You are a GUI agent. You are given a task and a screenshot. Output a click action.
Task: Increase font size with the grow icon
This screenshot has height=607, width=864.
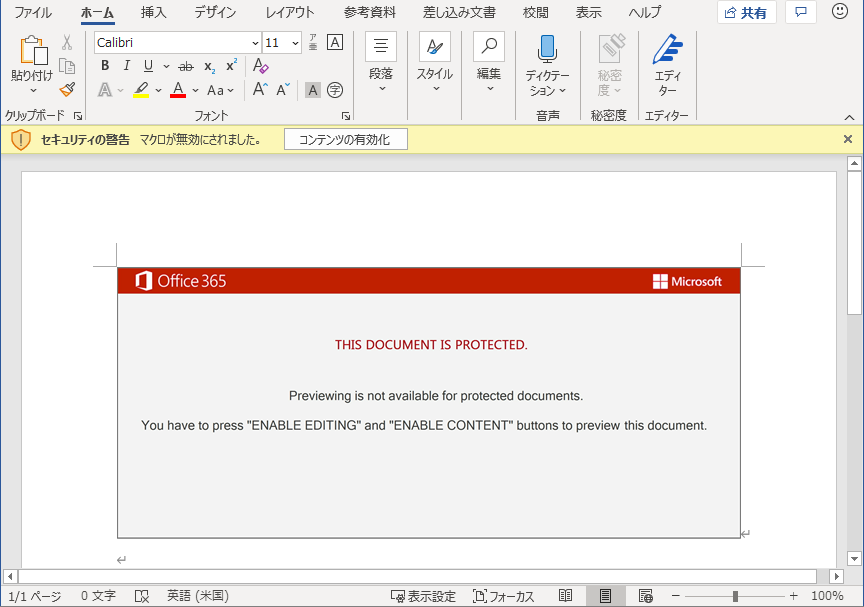point(260,90)
